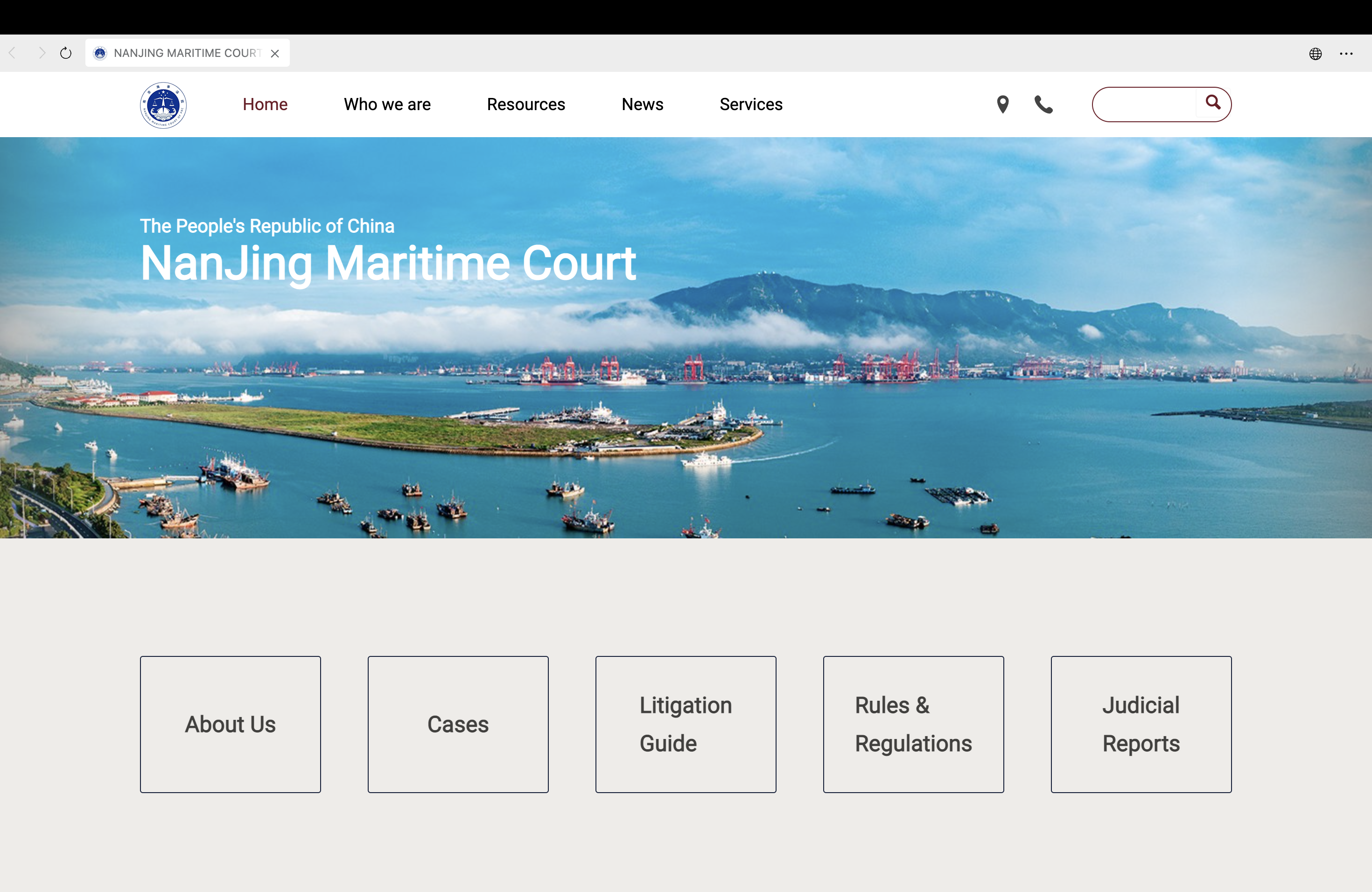The width and height of the screenshot is (1372, 892).
Task: Click the Nanjing Maritime Court logo emblem
Action: coord(163,105)
